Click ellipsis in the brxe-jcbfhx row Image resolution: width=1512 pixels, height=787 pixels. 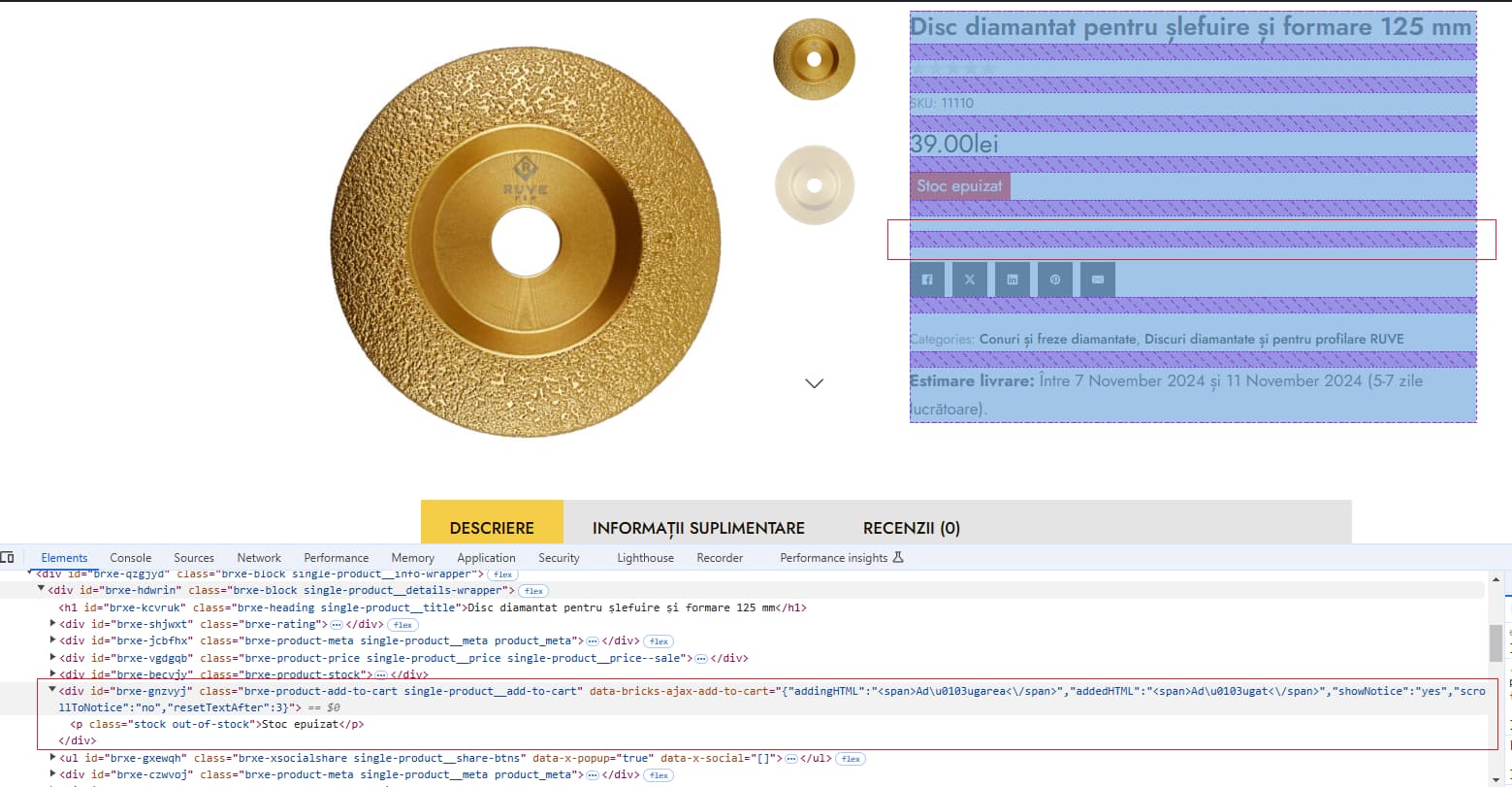tap(593, 640)
